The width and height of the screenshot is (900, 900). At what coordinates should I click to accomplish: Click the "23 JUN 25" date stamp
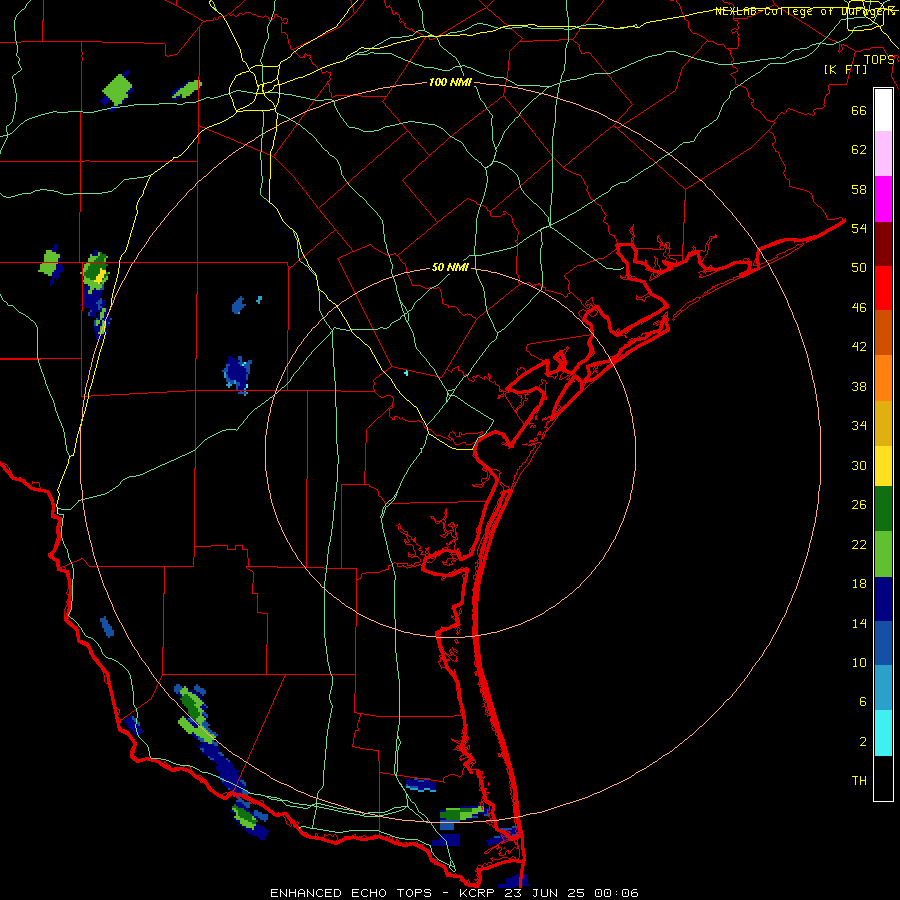coord(545,893)
